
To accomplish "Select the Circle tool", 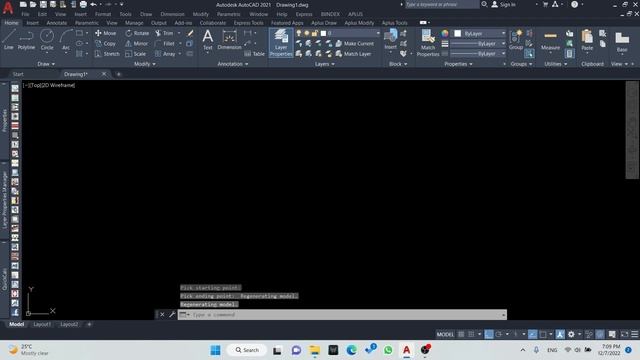I will coord(47,40).
